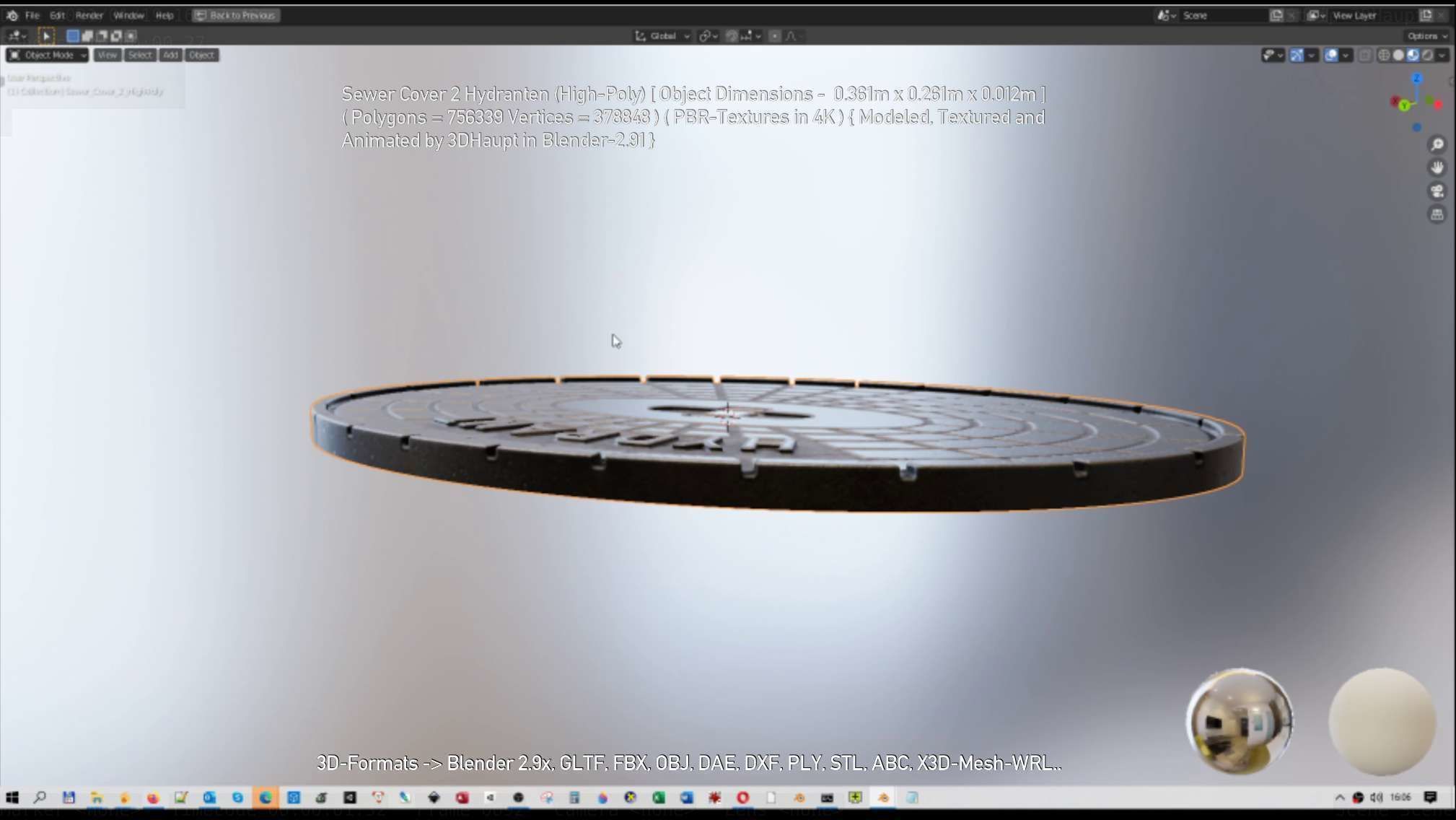Open the File menu
The image size is (1456, 820).
point(32,15)
